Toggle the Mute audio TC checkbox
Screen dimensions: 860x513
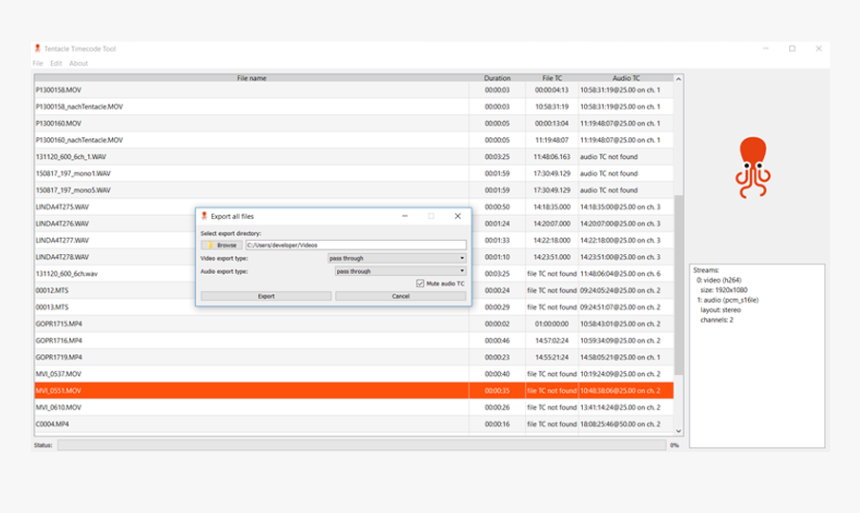pyautogui.click(x=420, y=283)
